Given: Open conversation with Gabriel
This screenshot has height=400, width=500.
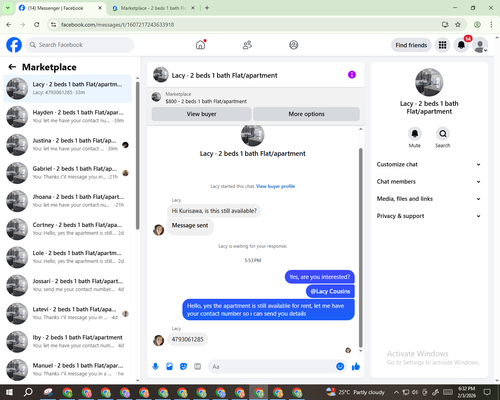Looking at the screenshot, I should 67,173.
